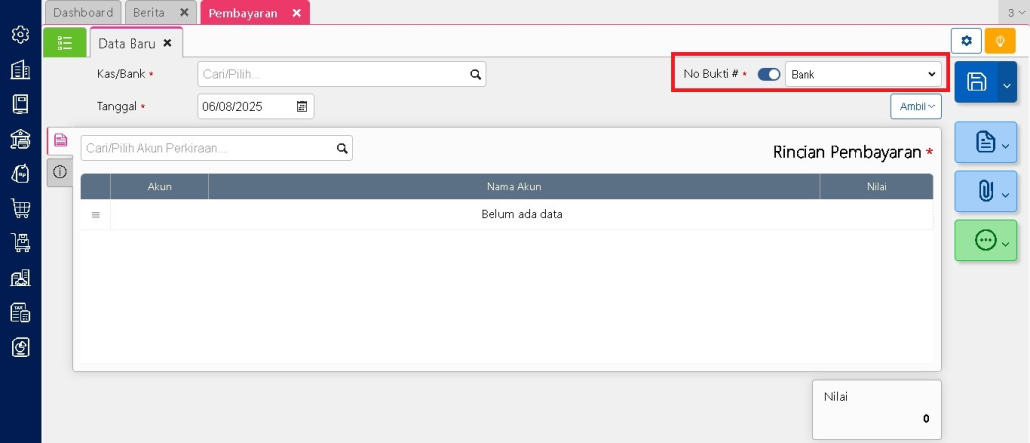Close the Pembayaran tab
This screenshot has width=1030, height=443.
pos(296,13)
